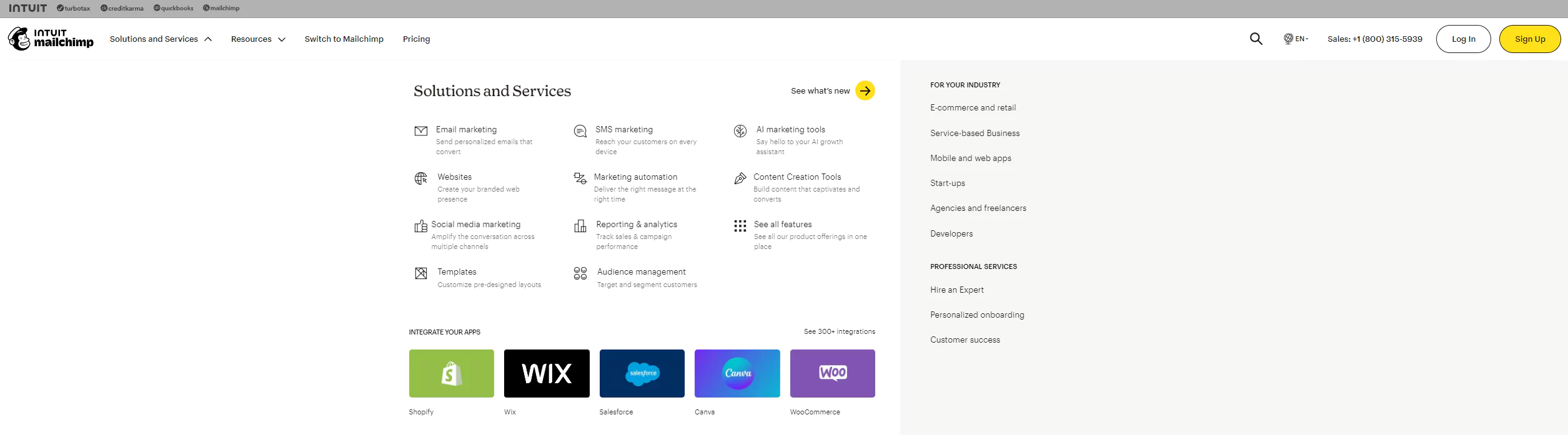1568x435 pixels.
Task: Open the Canva integration tile
Action: click(737, 373)
